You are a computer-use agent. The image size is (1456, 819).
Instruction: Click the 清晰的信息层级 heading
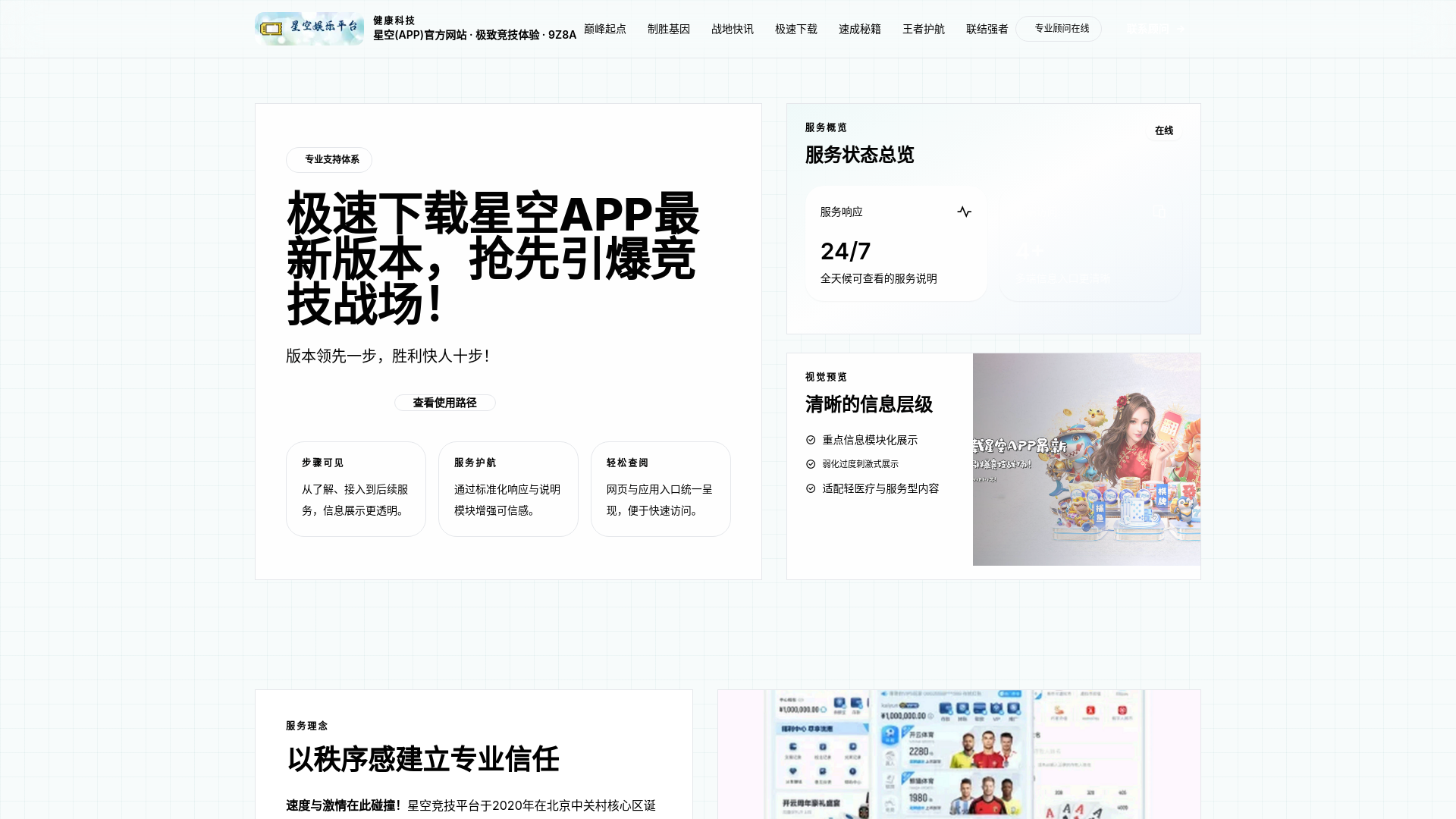[x=869, y=404]
